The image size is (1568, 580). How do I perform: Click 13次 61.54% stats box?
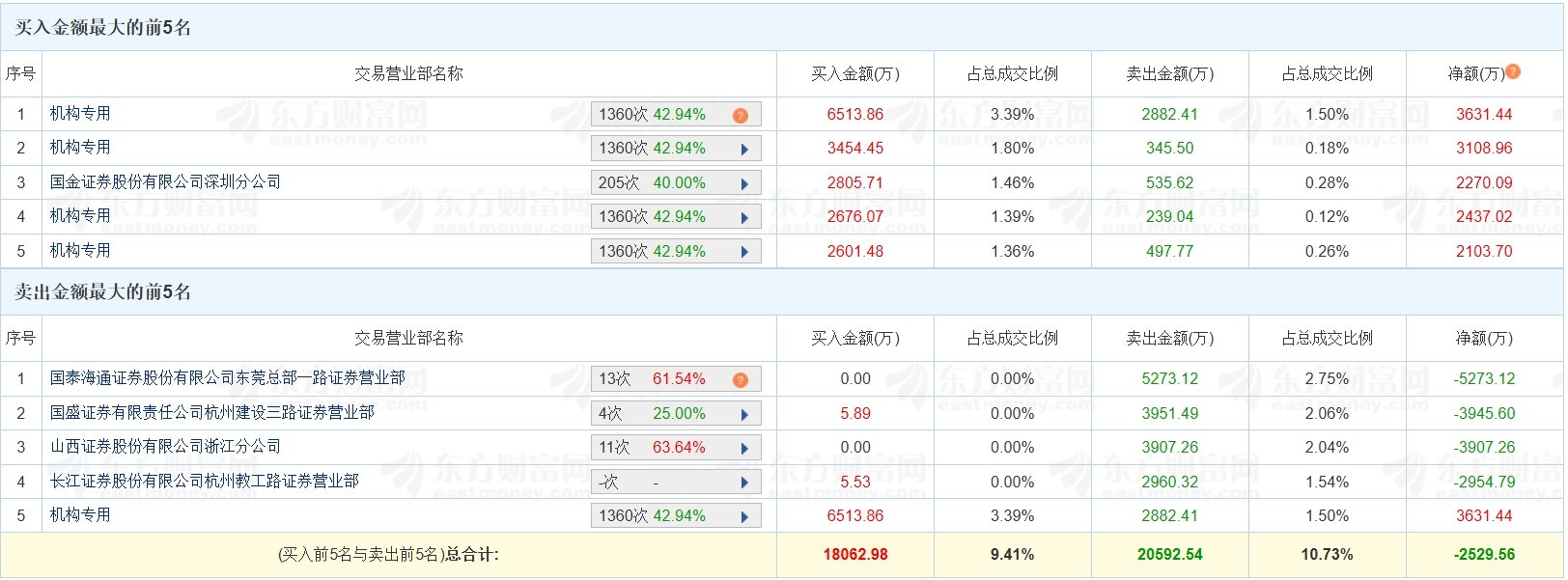click(x=676, y=379)
